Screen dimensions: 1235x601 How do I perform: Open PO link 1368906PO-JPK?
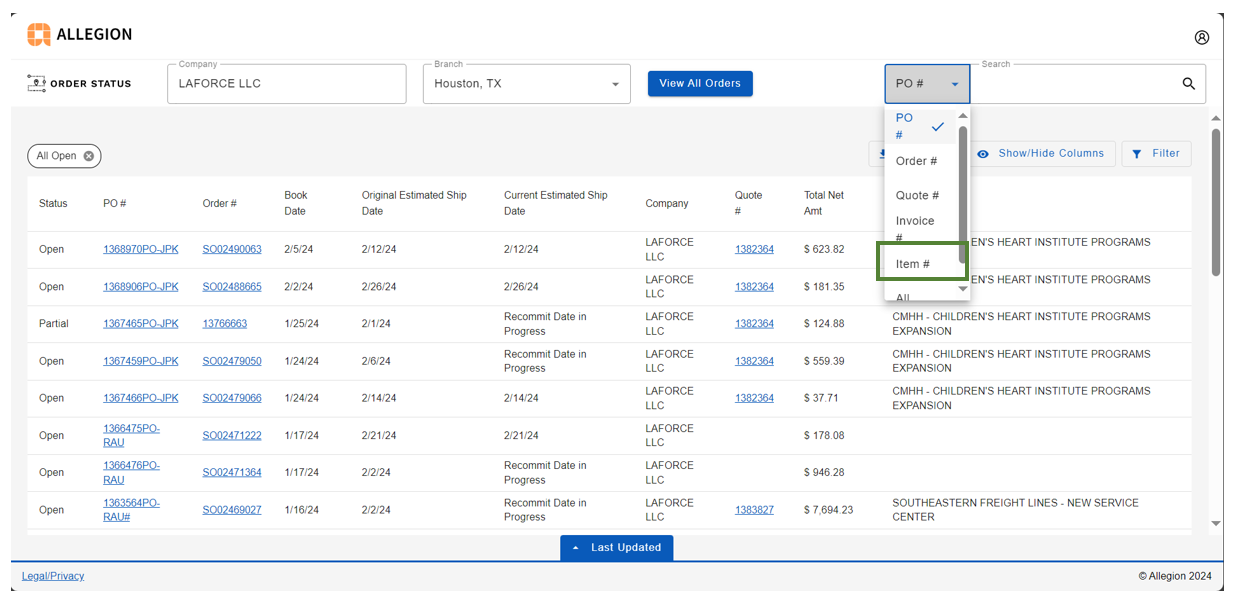point(141,287)
